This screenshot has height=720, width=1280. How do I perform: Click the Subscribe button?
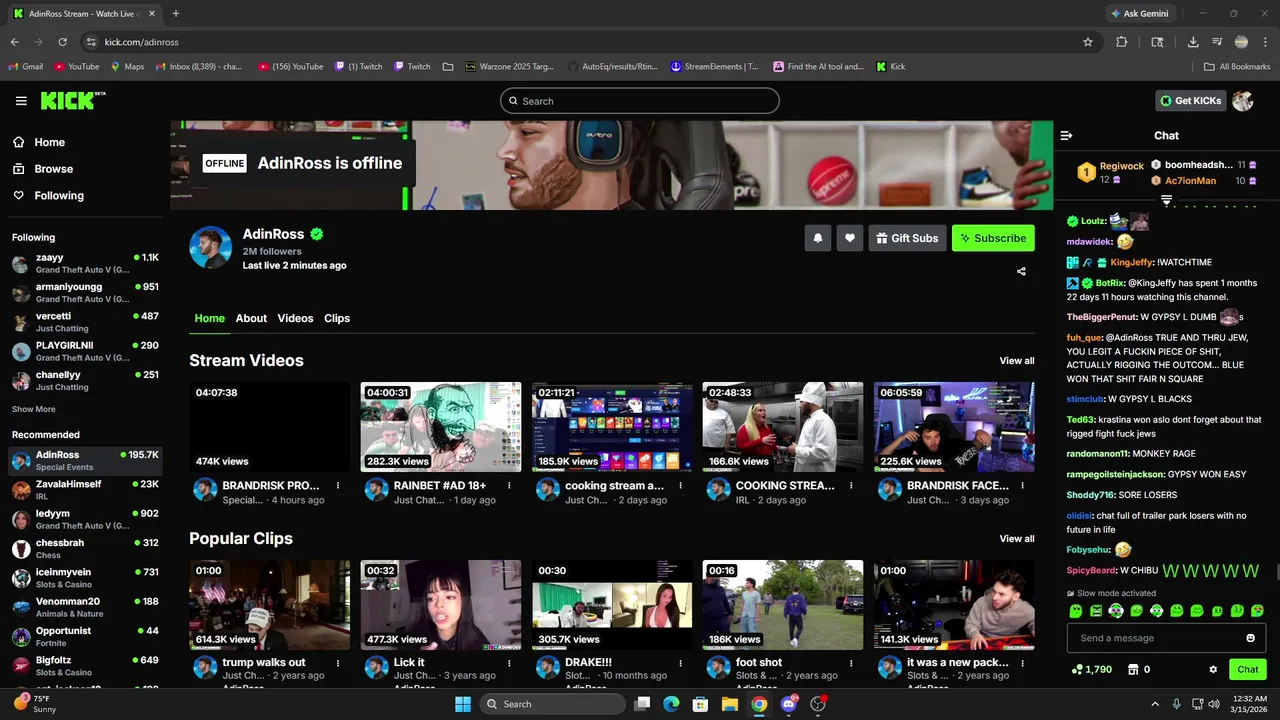pos(993,238)
